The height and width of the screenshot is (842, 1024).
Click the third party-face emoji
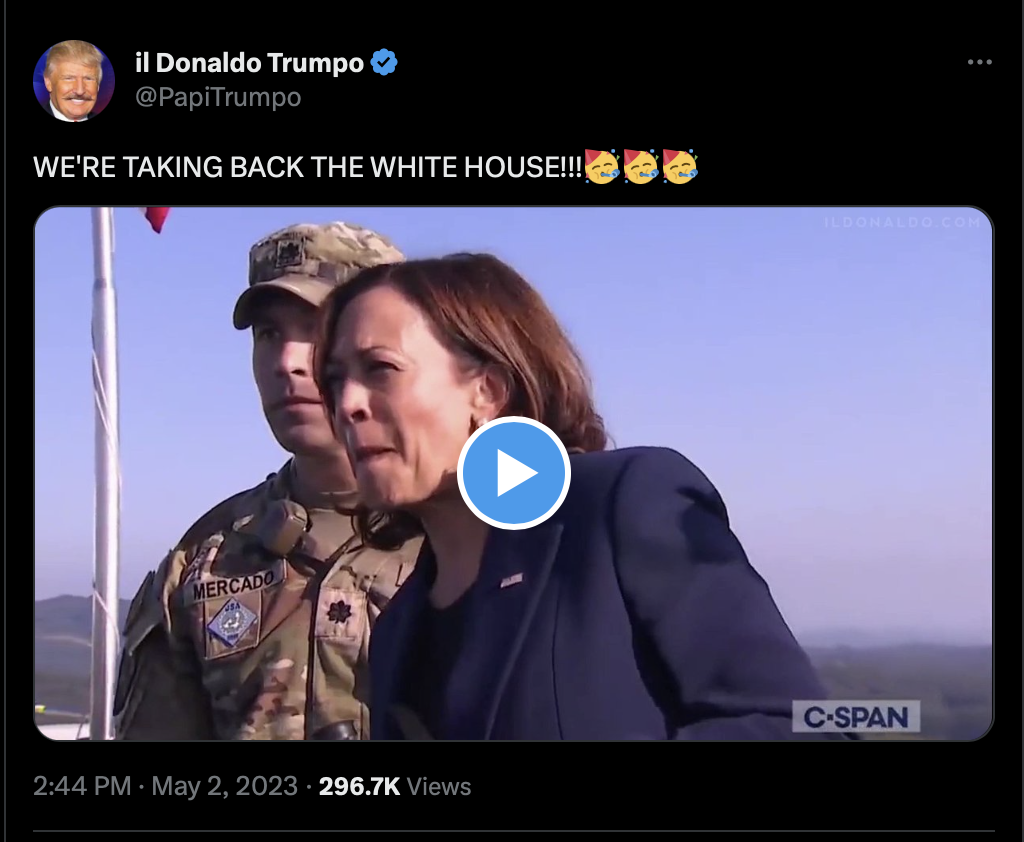click(680, 167)
